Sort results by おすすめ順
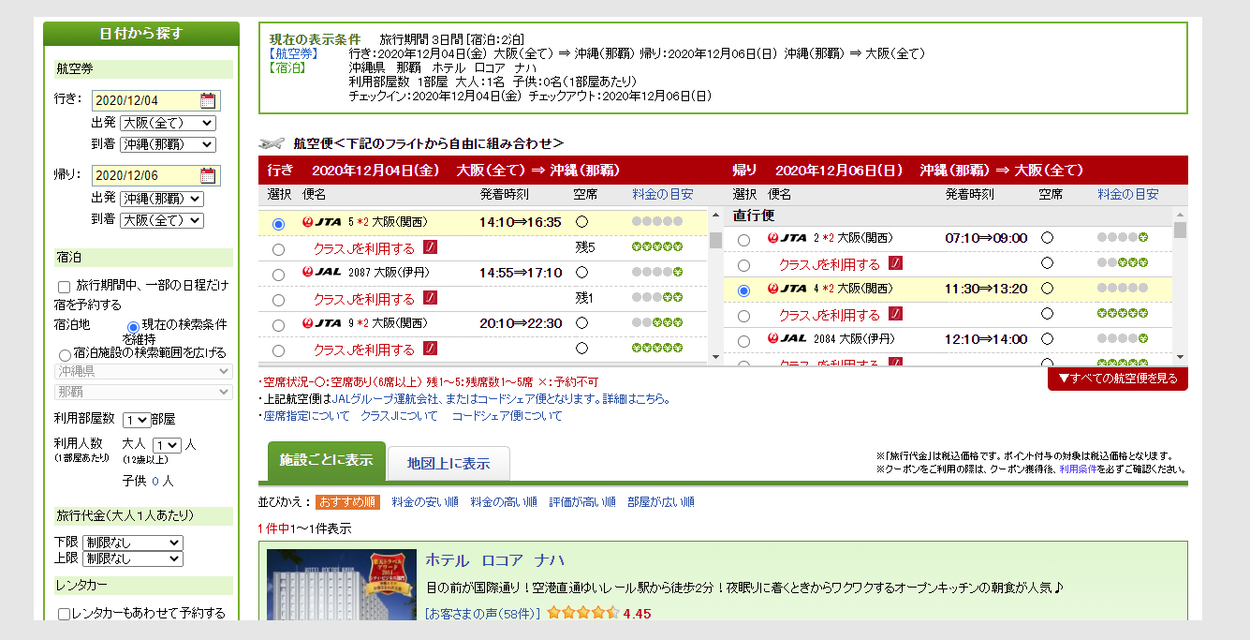1250x640 pixels. (x=348, y=502)
